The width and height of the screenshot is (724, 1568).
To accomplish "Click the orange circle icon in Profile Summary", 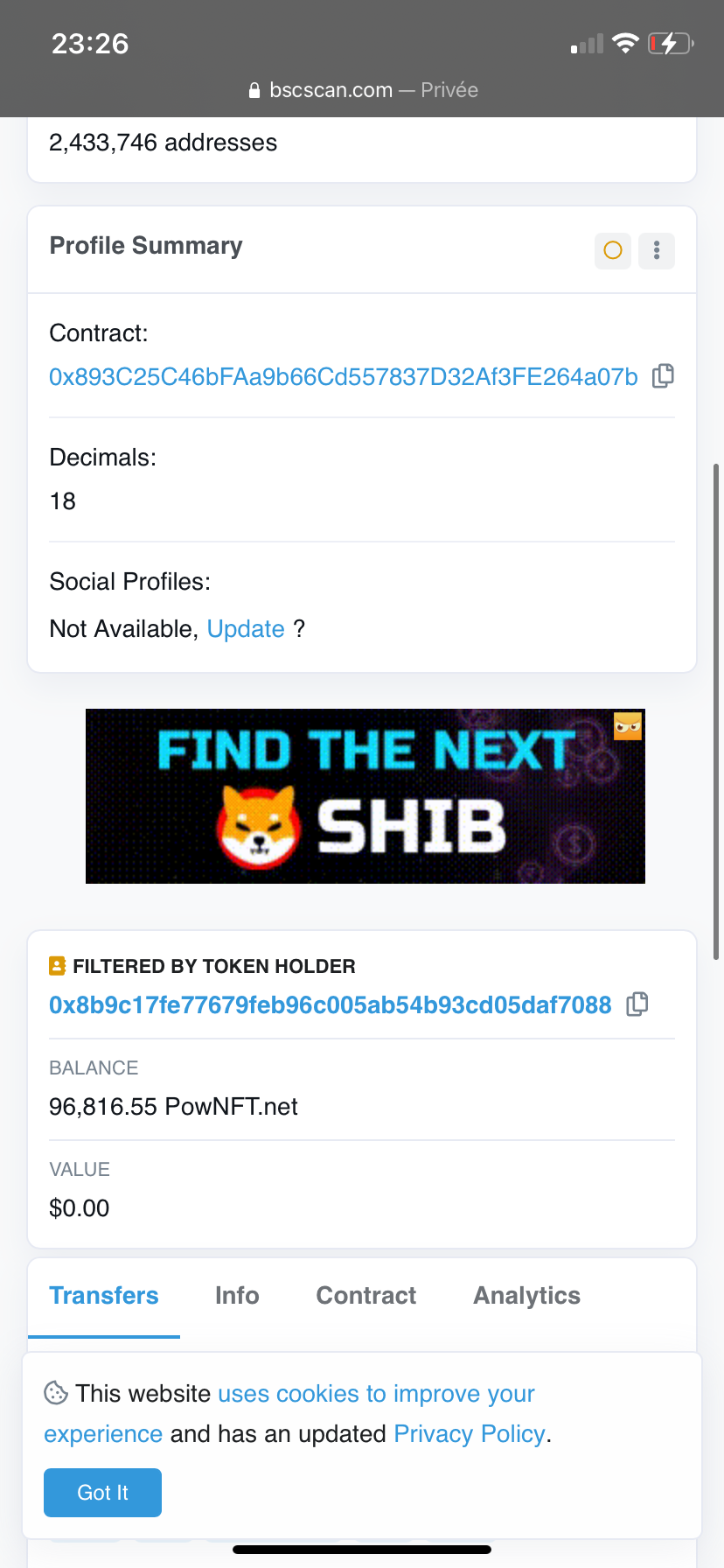I will click(613, 251).
